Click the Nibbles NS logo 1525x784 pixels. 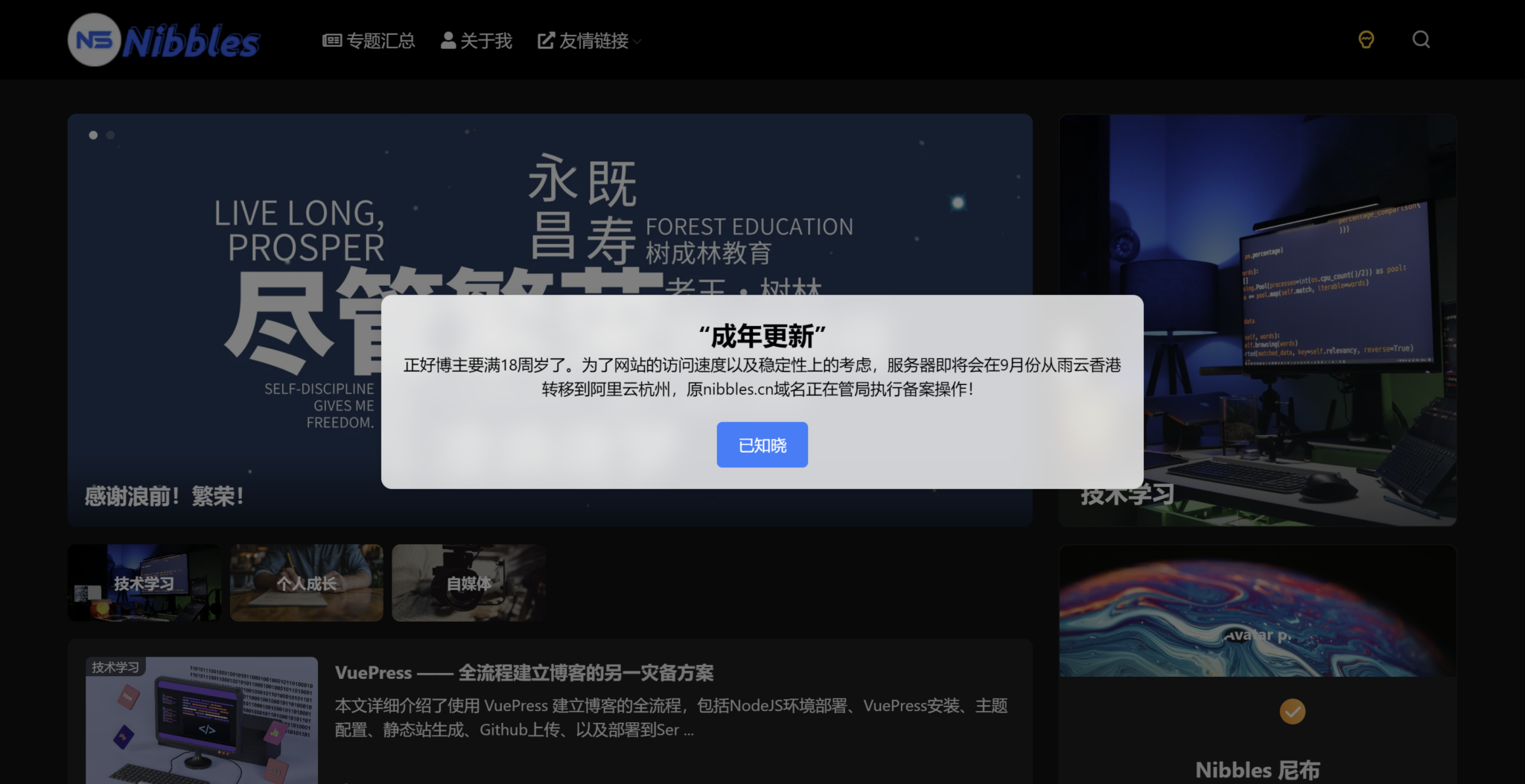click(164, 40)
